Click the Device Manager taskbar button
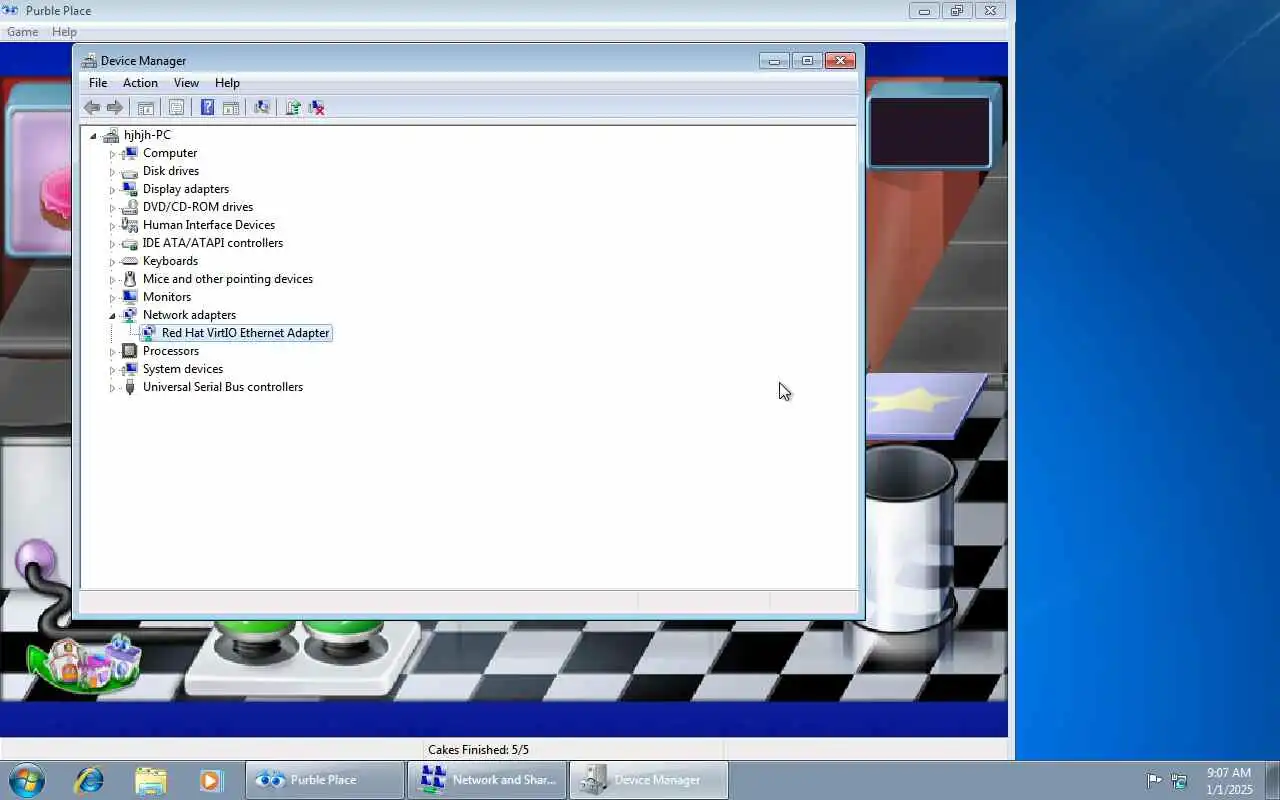 click(649, 780)
